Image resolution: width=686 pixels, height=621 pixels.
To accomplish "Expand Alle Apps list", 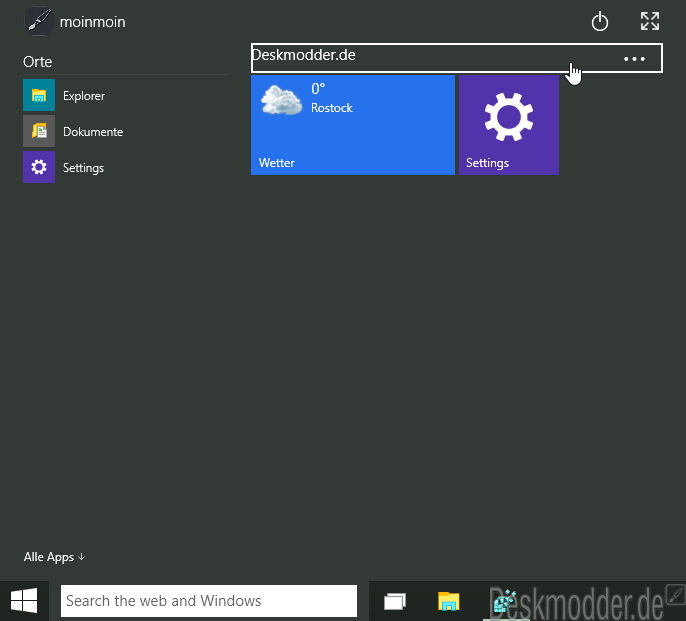I will point(54,557).
